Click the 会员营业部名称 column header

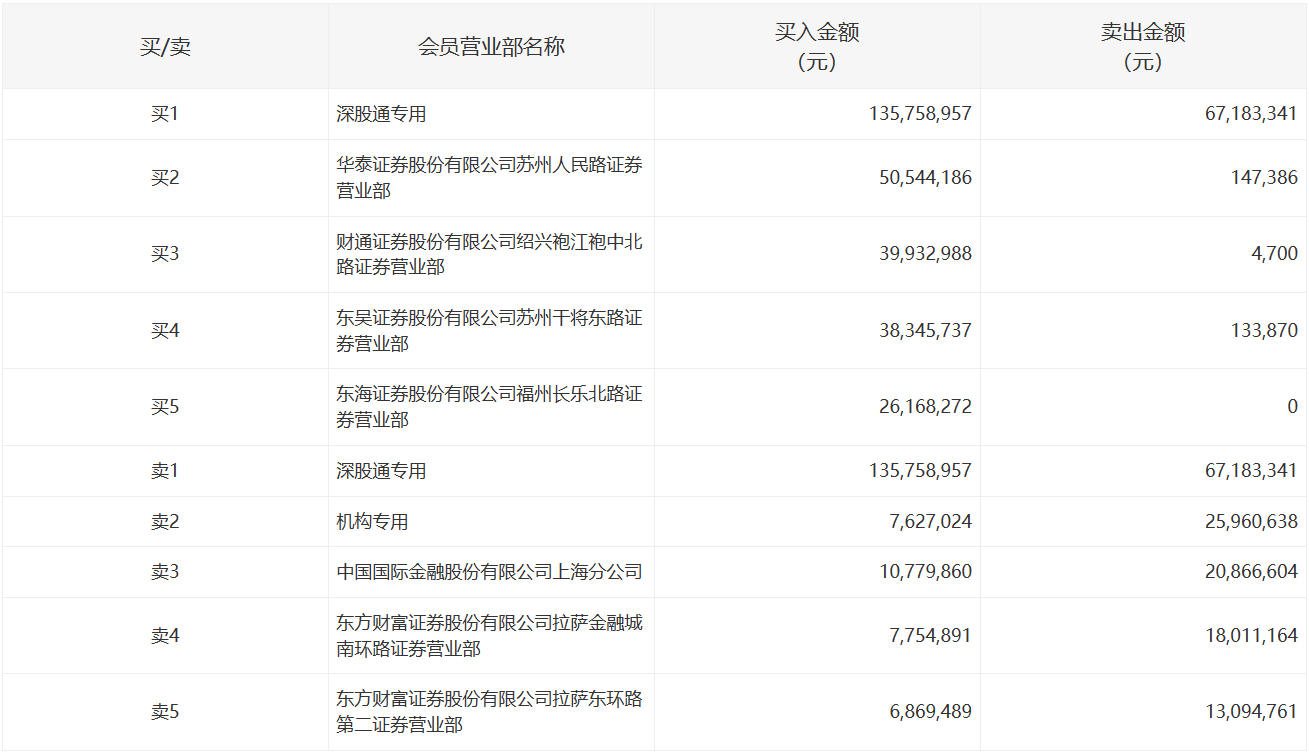[x=491, y=47]
